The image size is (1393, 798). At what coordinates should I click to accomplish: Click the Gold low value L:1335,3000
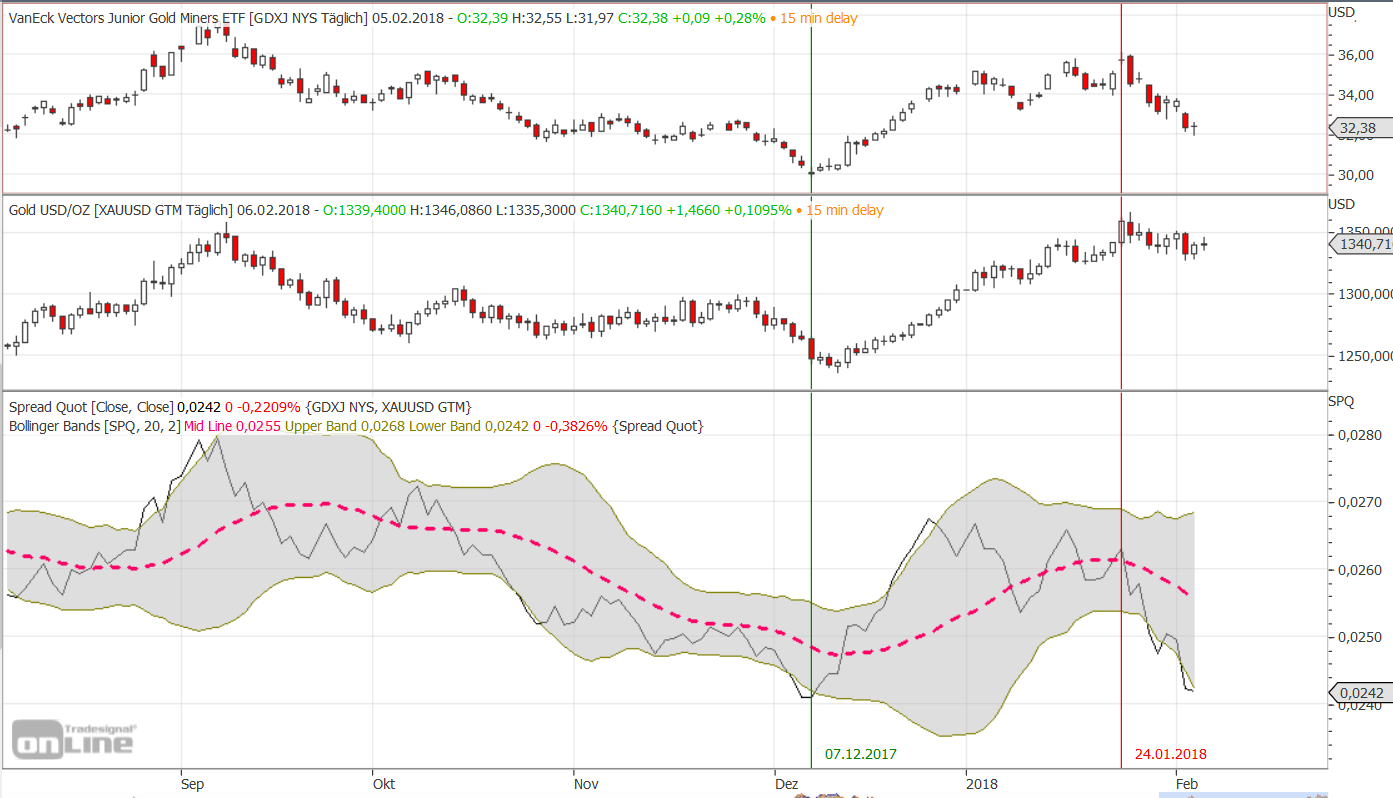point(538,210)
